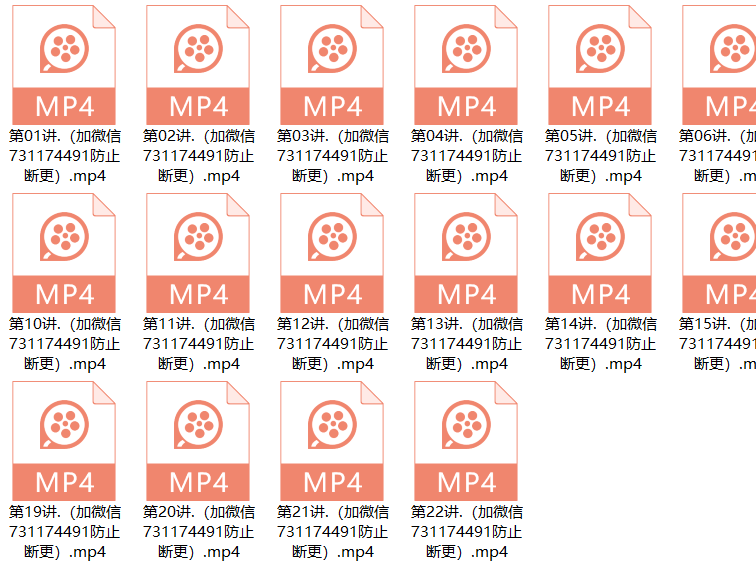Click the file name starting 第19讲
This screenshot has height=565, width=756.
point(65,532)
